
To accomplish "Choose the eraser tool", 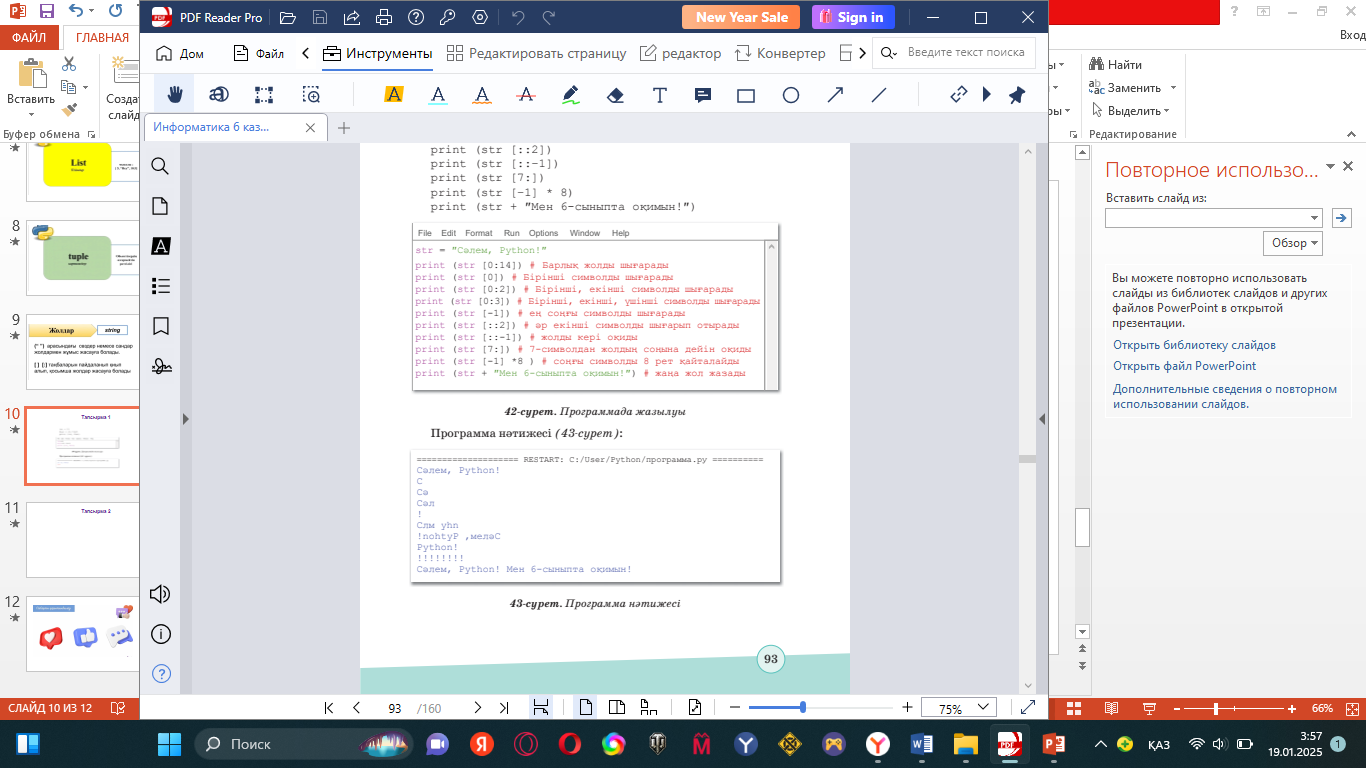I will (615, 95).
